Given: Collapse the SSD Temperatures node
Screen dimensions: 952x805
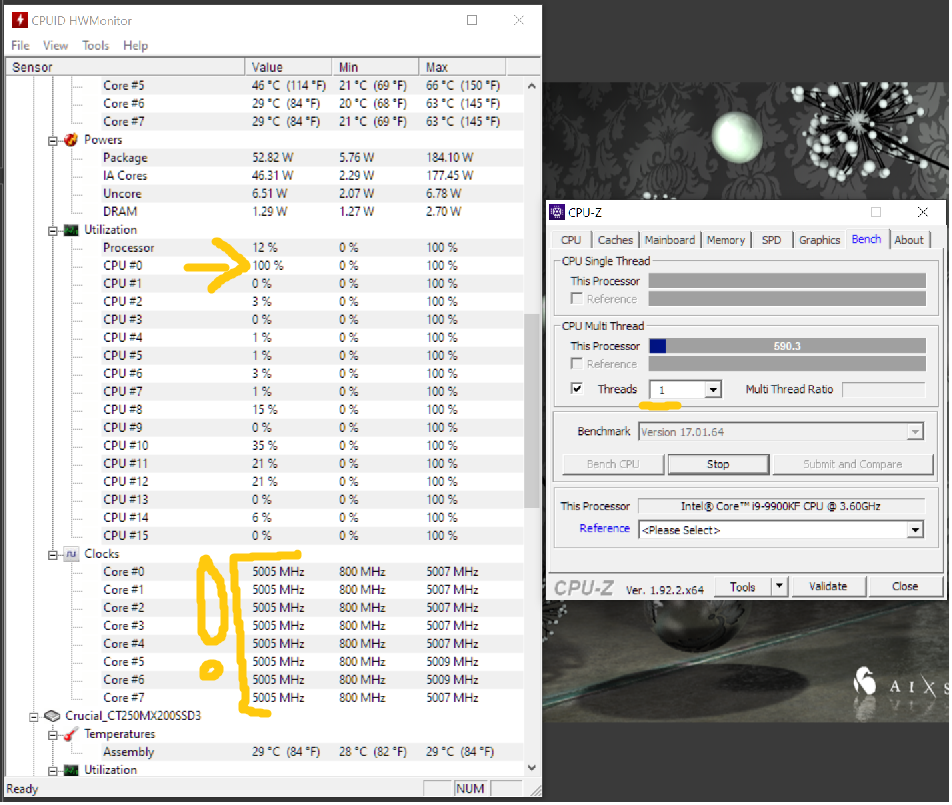Looking at the screenshot, I should 53,735.
